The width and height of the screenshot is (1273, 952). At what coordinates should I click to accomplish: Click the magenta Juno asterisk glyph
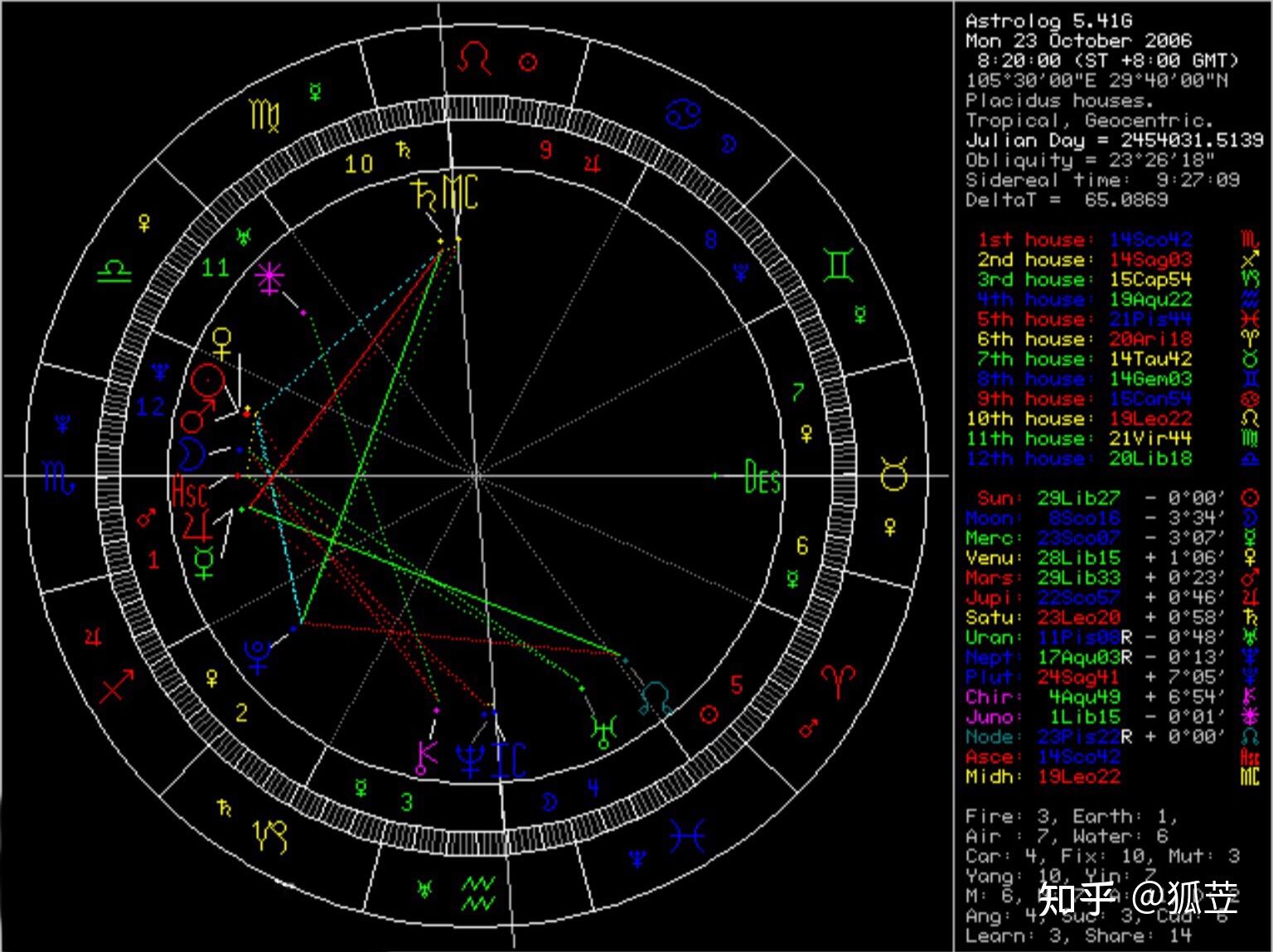269,278
